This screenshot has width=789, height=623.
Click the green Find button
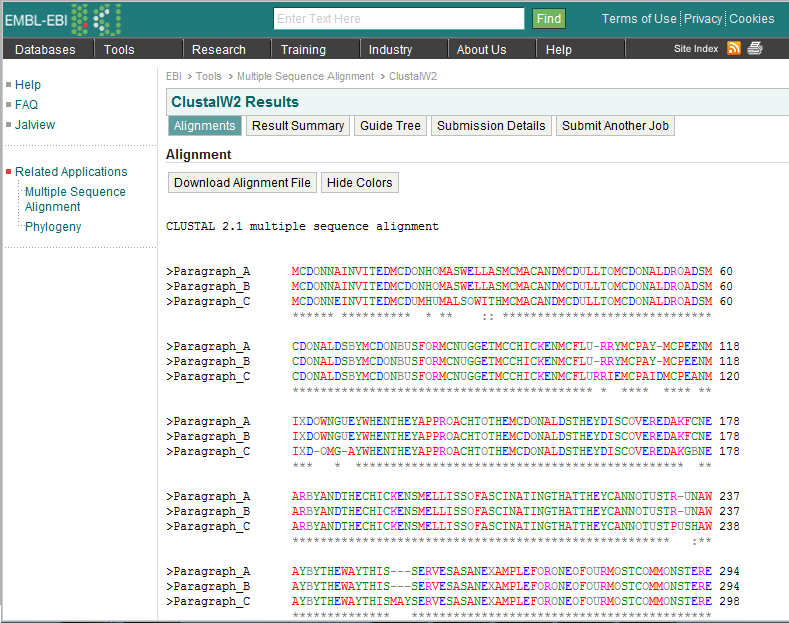548,19
